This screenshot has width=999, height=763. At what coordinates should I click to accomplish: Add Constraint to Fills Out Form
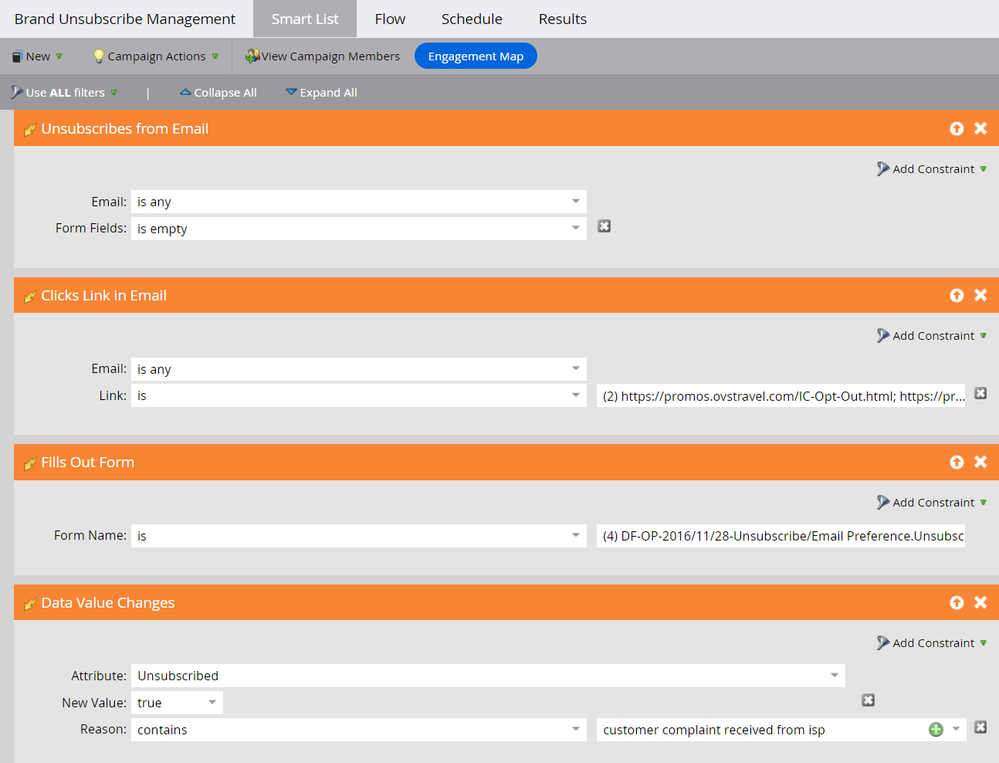click(932, 503)
